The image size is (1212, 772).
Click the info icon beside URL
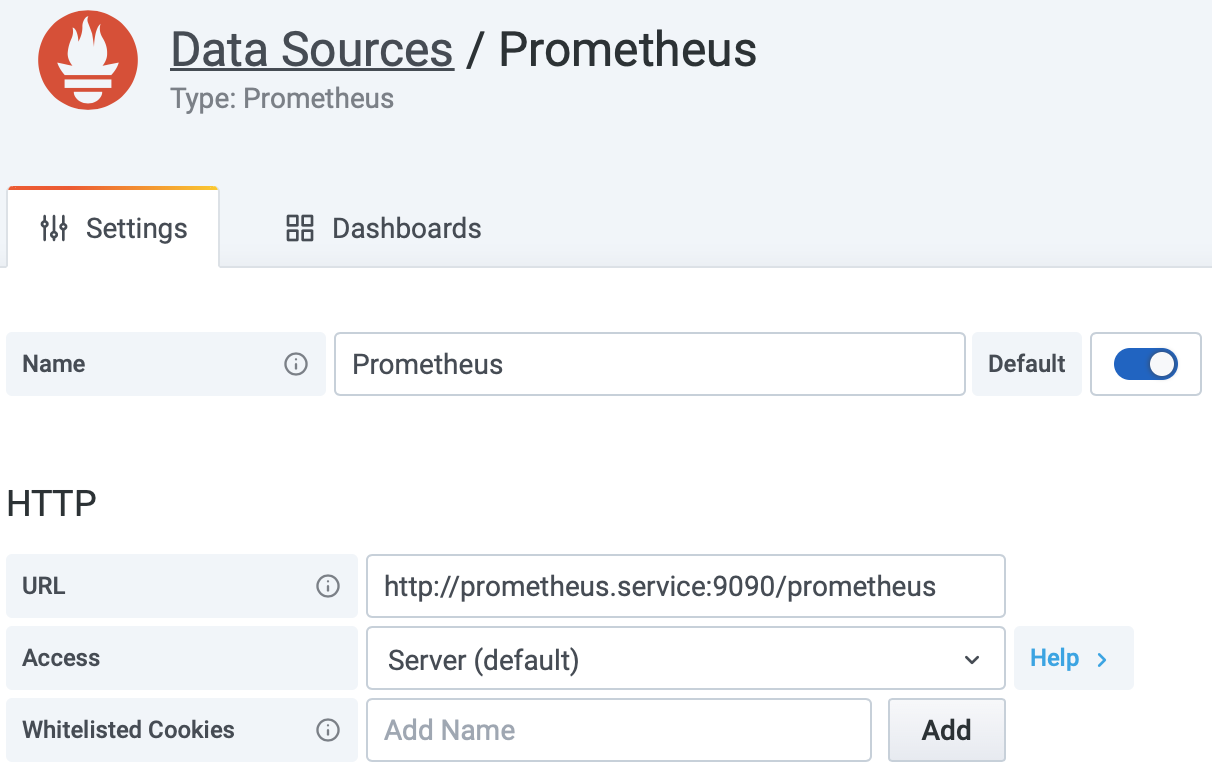click(328, 586)
